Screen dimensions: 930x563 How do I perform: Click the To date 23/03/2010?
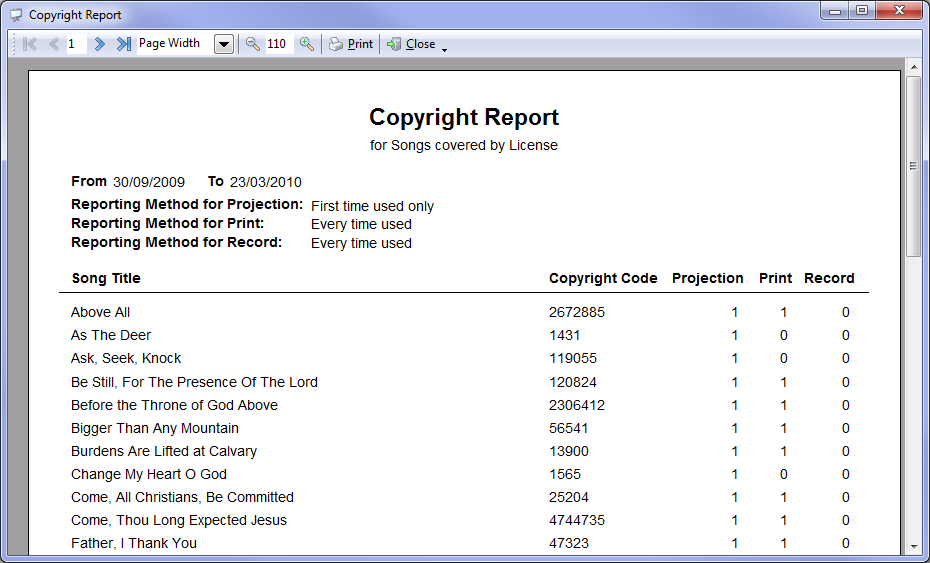coord(266,182)
